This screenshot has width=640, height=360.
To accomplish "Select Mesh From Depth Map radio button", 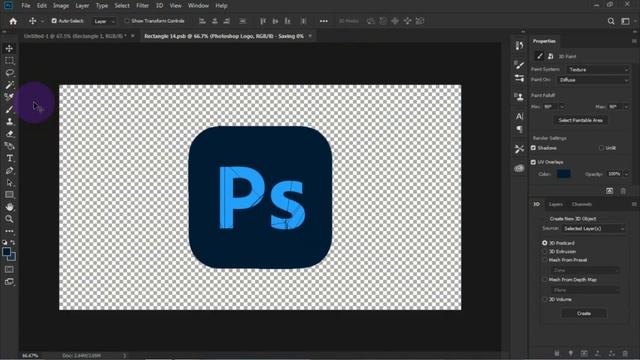I will (544, 280).
